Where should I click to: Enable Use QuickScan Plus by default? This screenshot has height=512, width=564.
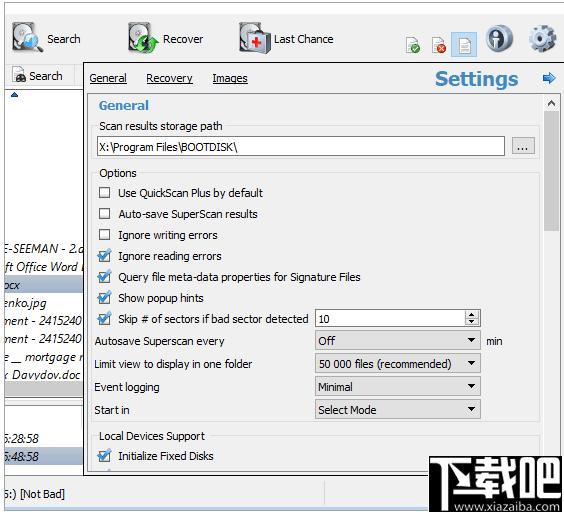point(104,193)
